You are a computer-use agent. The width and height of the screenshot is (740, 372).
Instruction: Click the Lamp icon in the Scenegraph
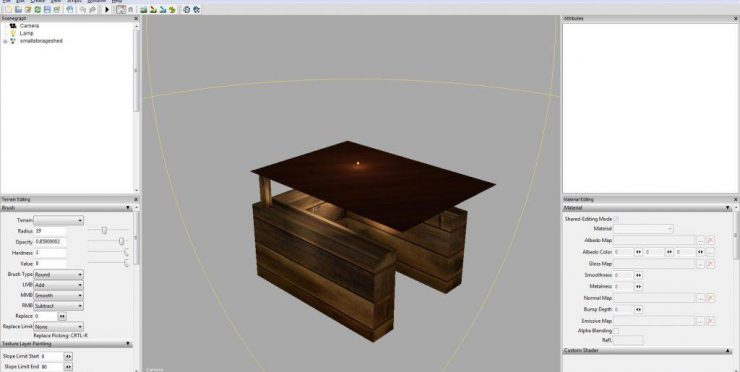(13, 34)
